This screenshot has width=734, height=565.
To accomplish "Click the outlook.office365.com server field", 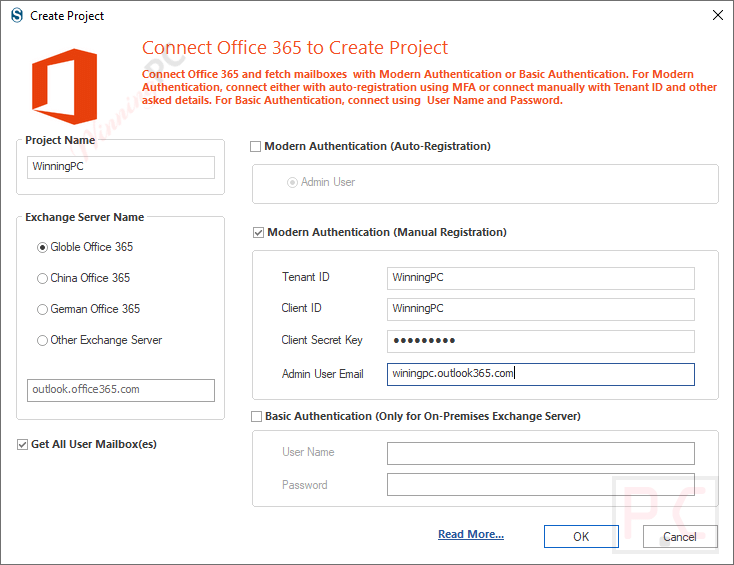I will point(121,390).
